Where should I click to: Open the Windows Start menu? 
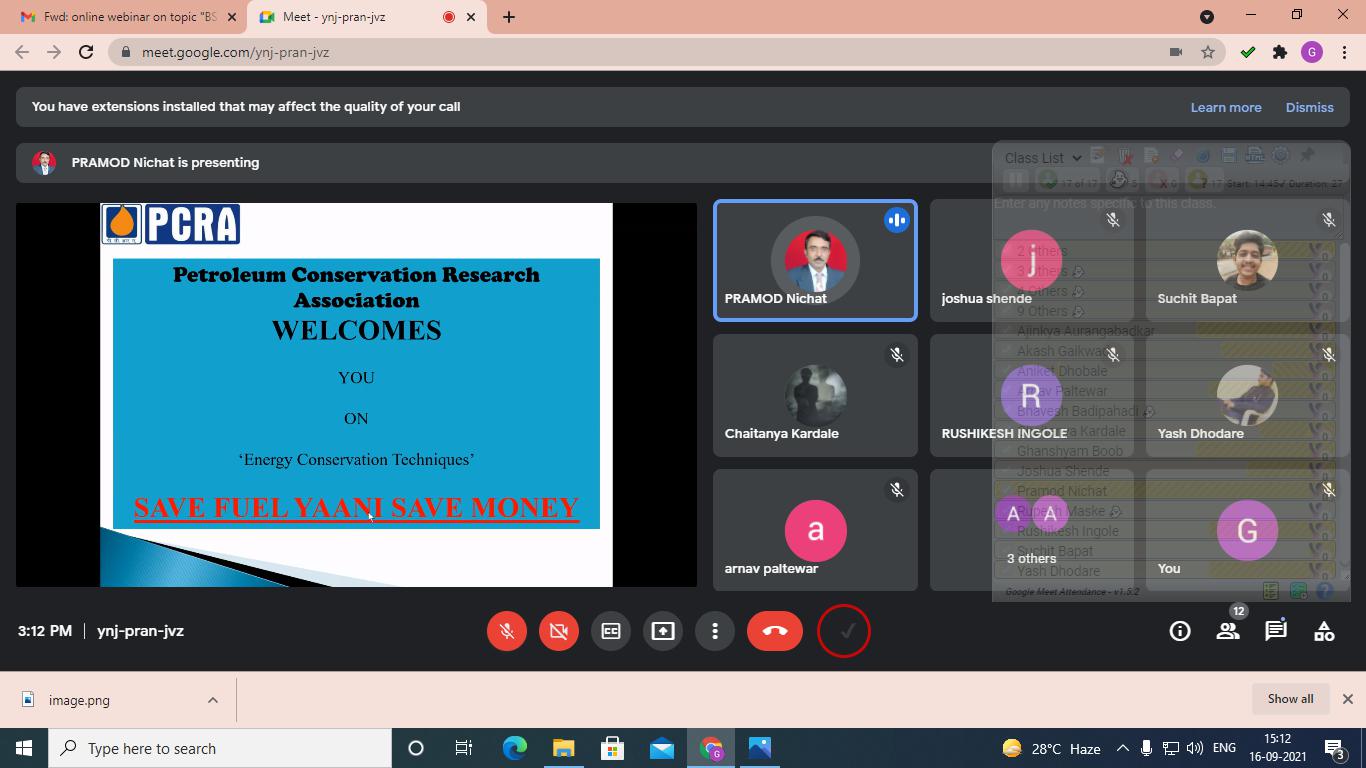[24, 748]
